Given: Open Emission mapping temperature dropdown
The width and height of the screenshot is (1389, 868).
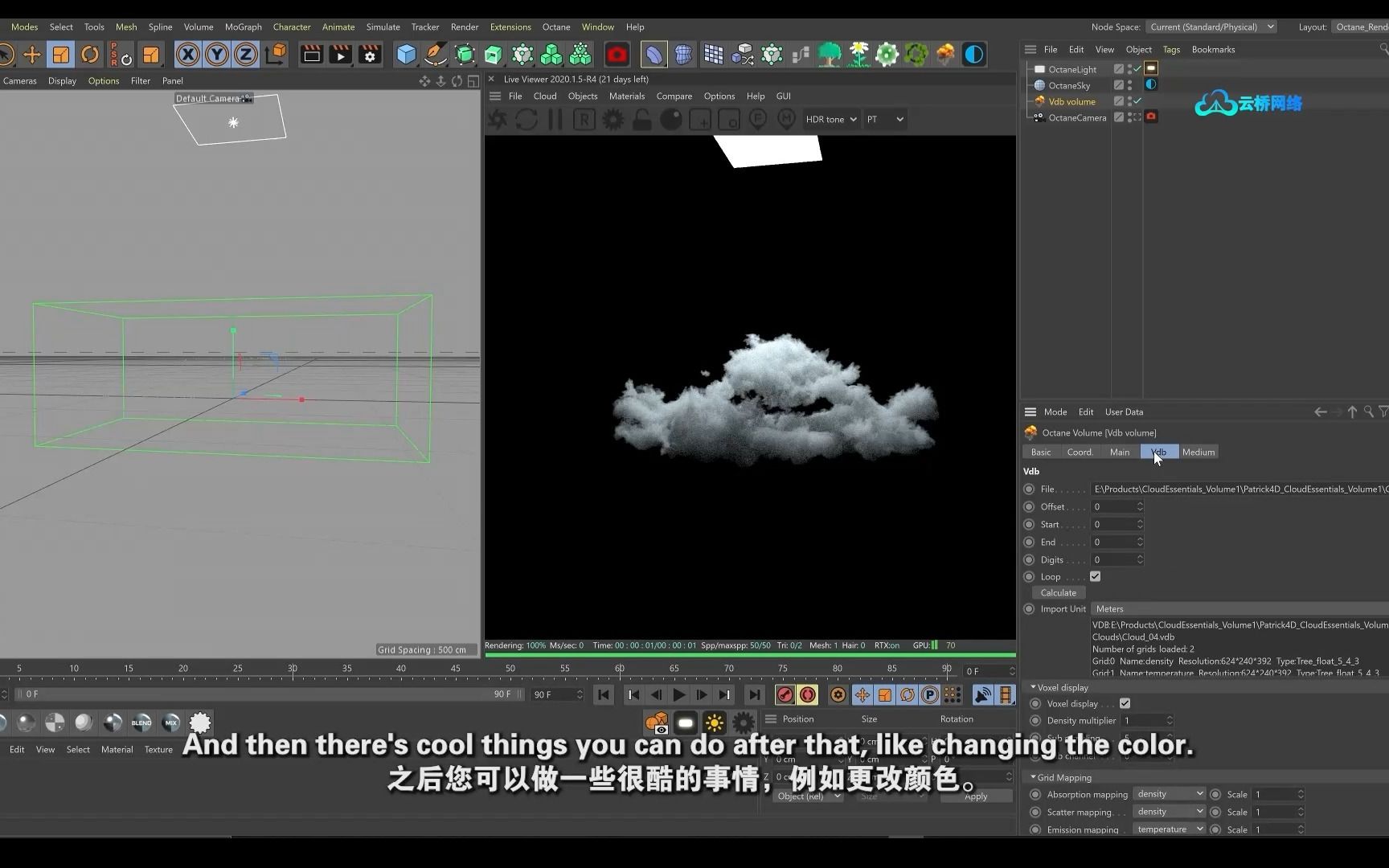Looking at the screenshot, I should 1169,829.
